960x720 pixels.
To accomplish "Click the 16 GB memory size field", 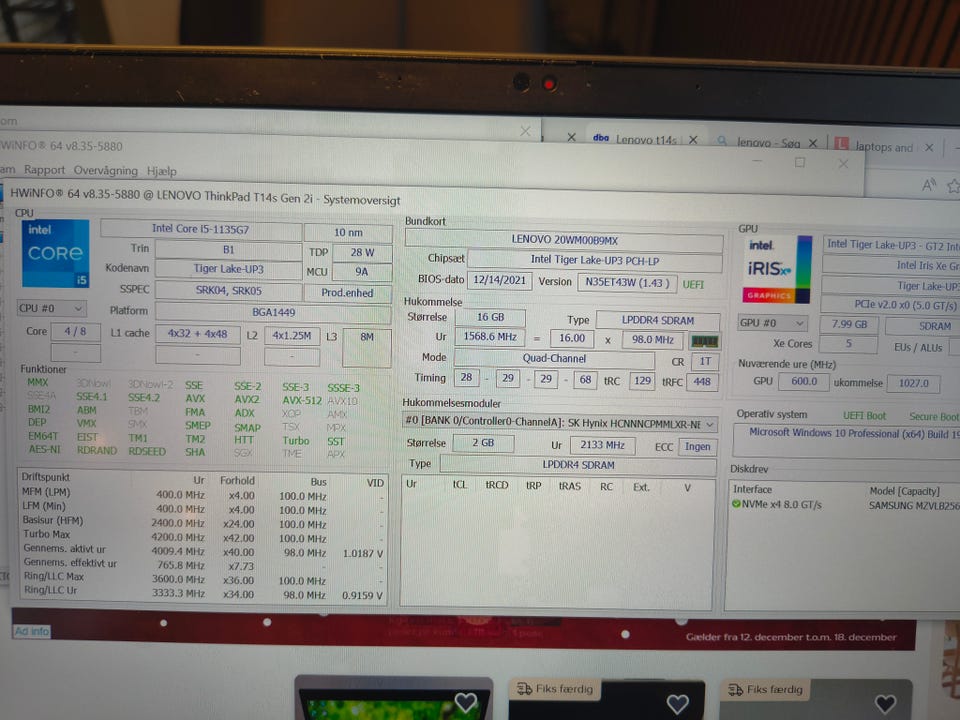I will [x=490, y=317].
